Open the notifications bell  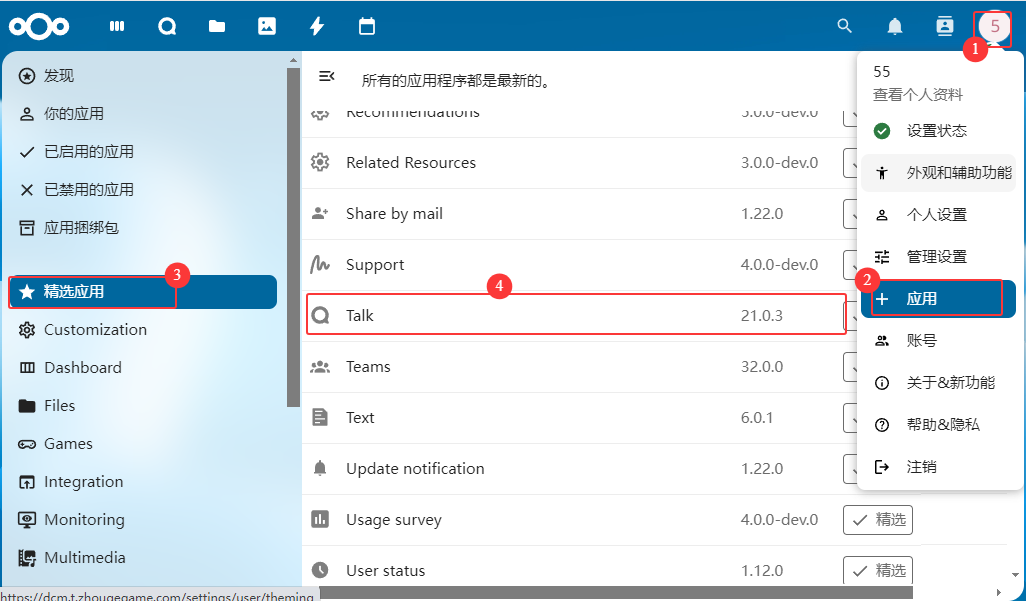point(895,27)
